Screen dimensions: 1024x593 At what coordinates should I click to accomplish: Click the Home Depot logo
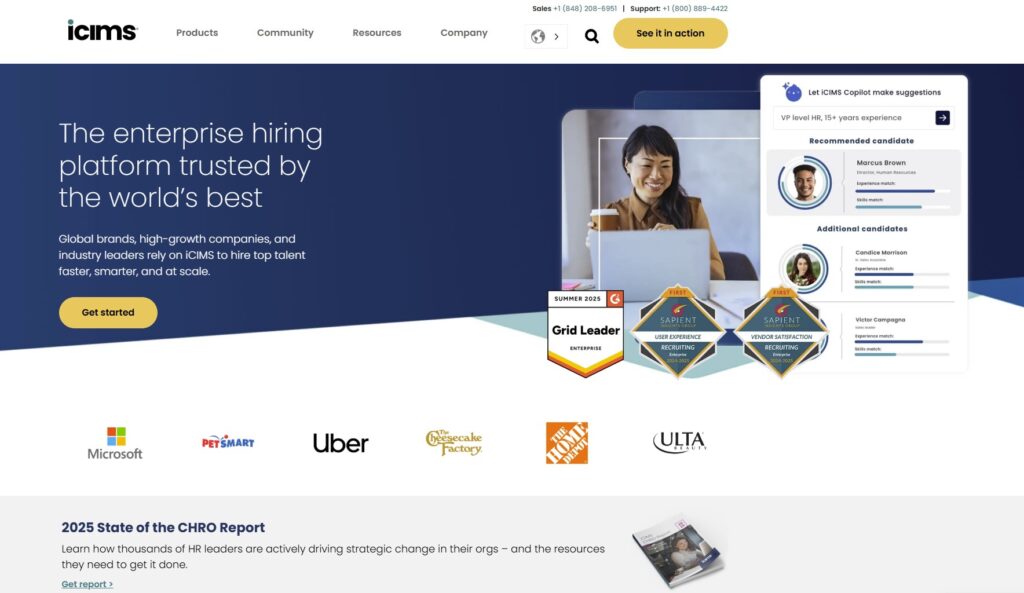567,443
